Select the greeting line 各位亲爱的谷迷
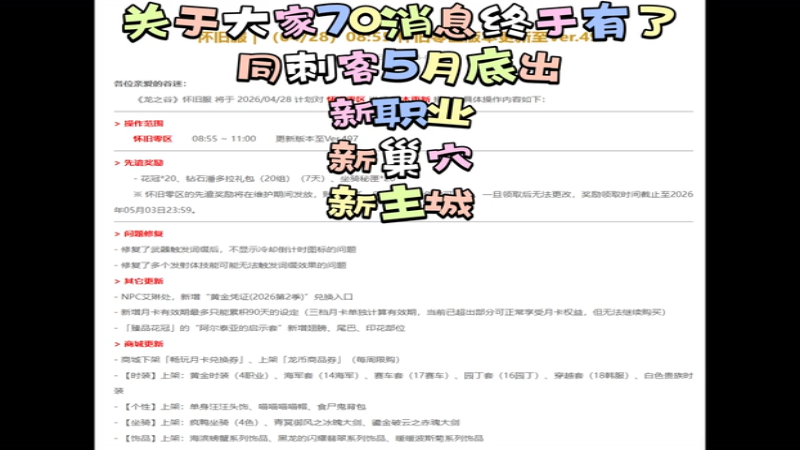This screenshot has width=800, height=450. coord(150,84)
